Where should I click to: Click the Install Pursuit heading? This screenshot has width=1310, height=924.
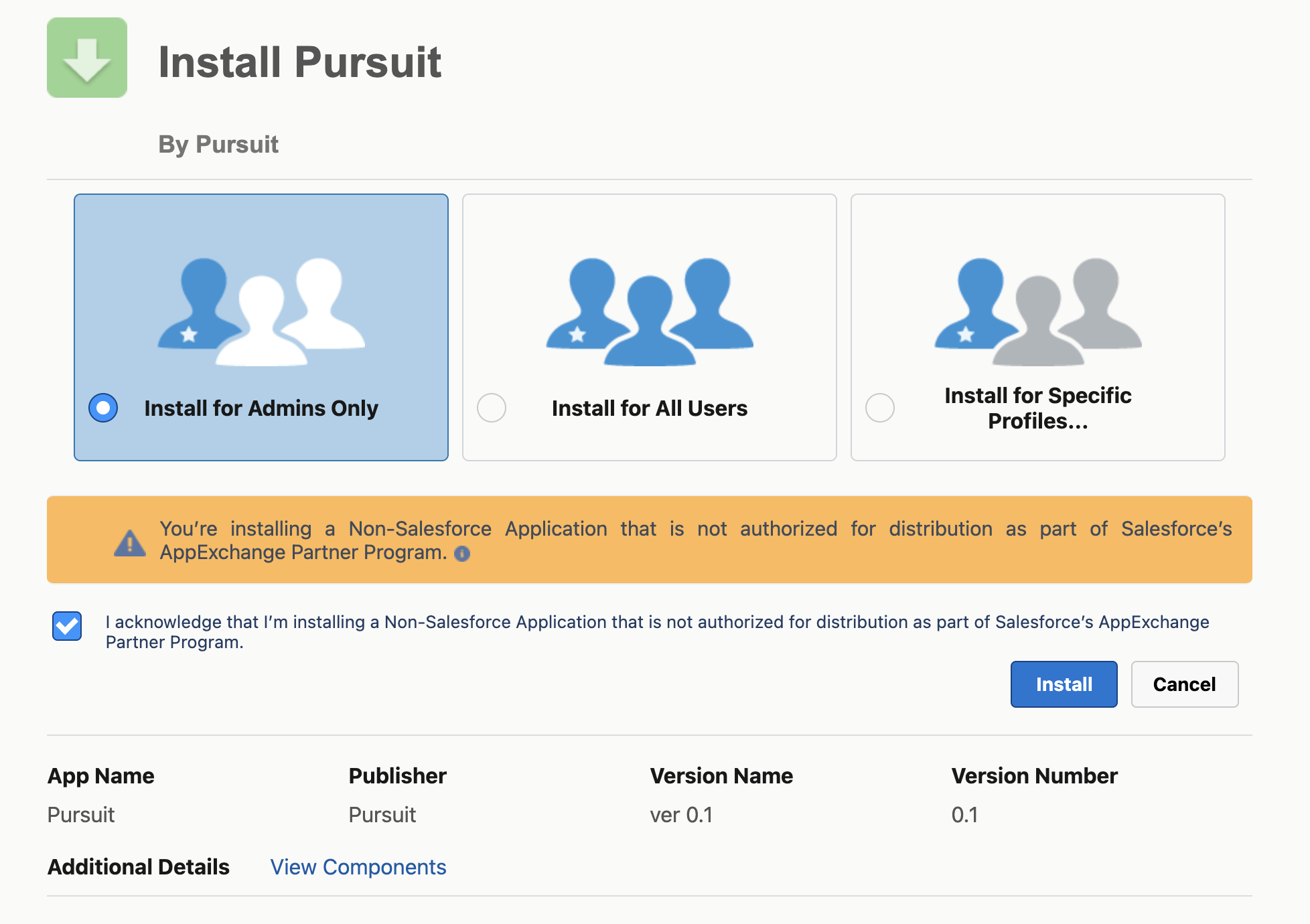click(300, 62)
